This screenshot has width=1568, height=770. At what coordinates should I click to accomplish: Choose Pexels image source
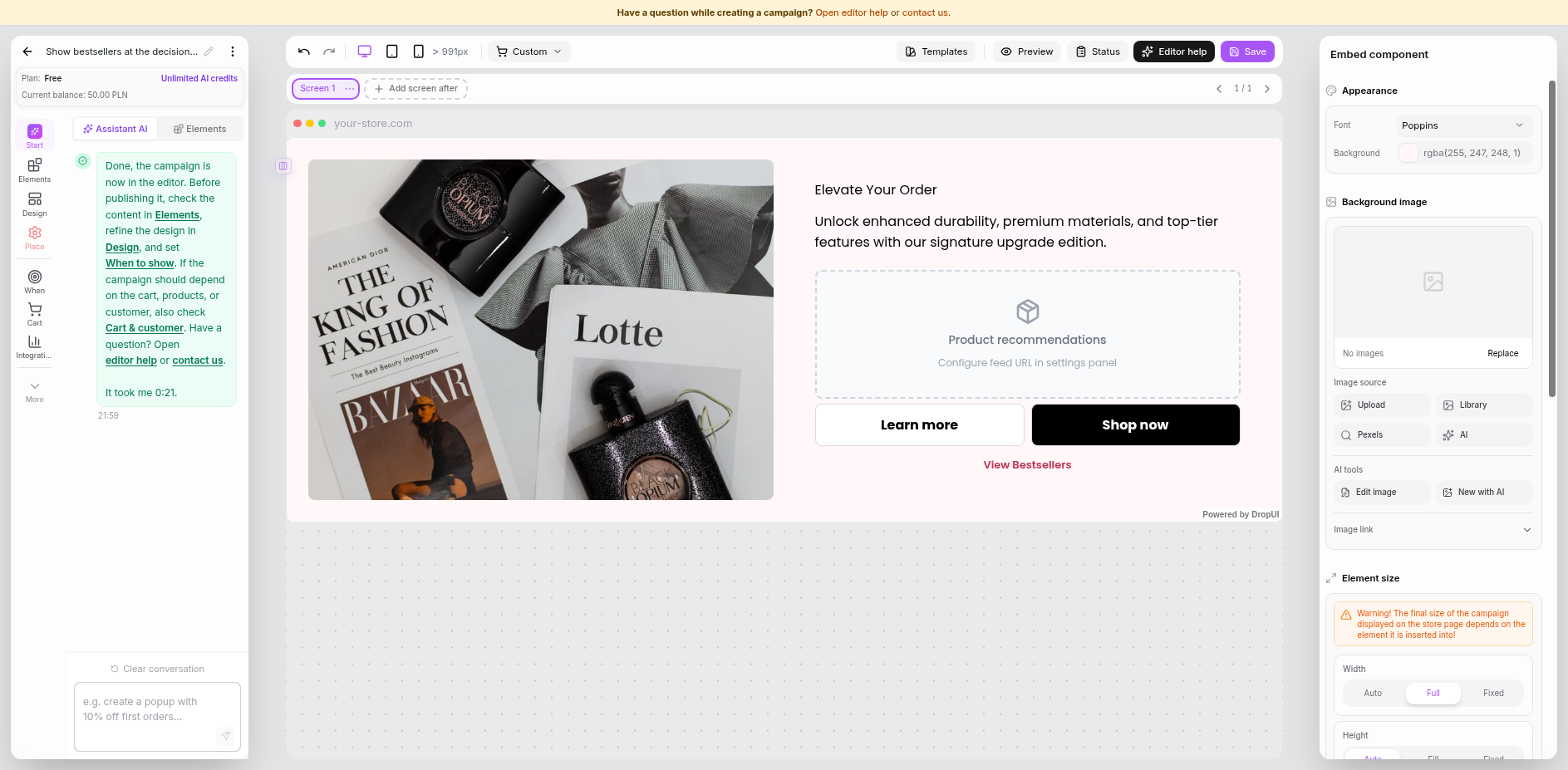pos(1382,435)
